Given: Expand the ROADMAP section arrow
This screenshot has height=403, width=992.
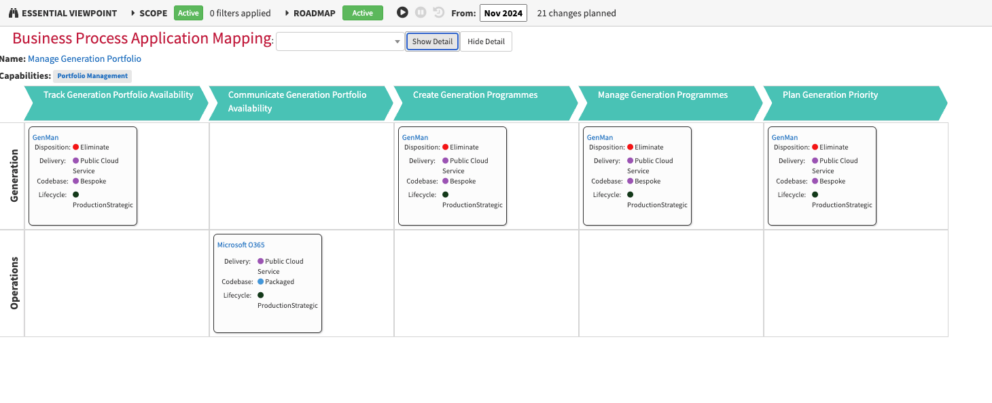Looking at the screenshot, I should point(287,13).
